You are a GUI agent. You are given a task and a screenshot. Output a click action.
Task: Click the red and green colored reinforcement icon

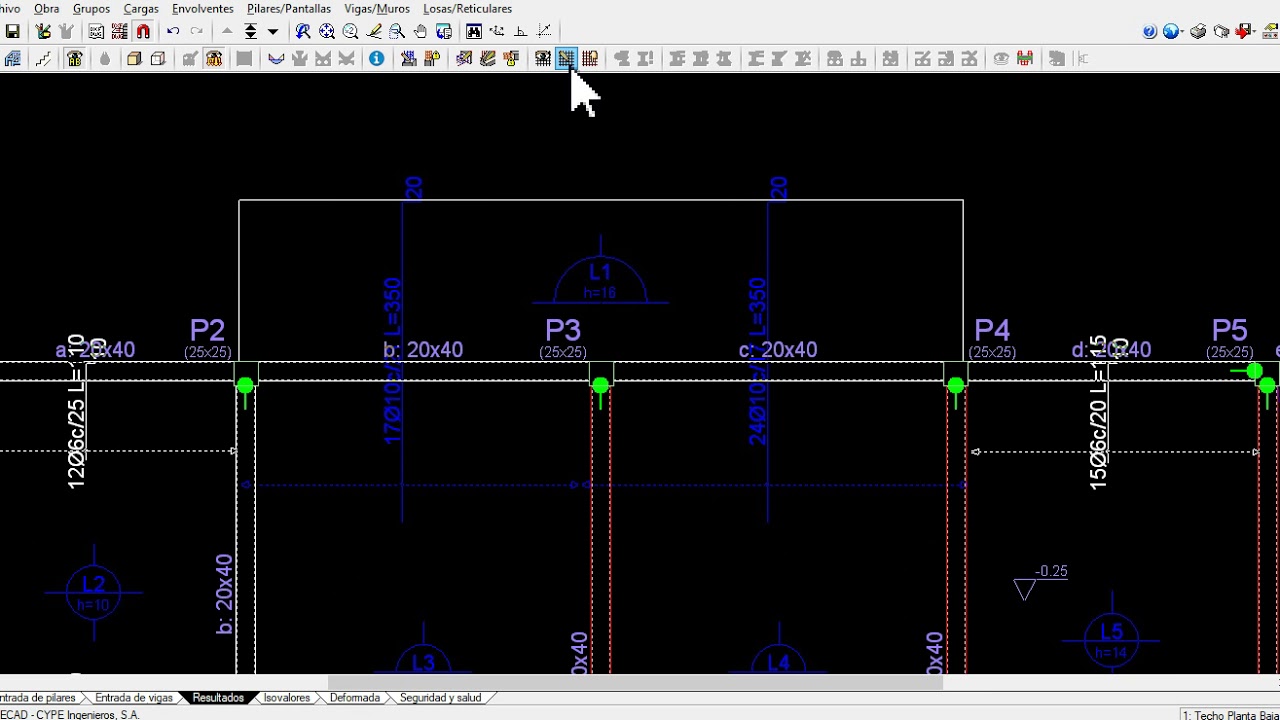[1025, 59]
